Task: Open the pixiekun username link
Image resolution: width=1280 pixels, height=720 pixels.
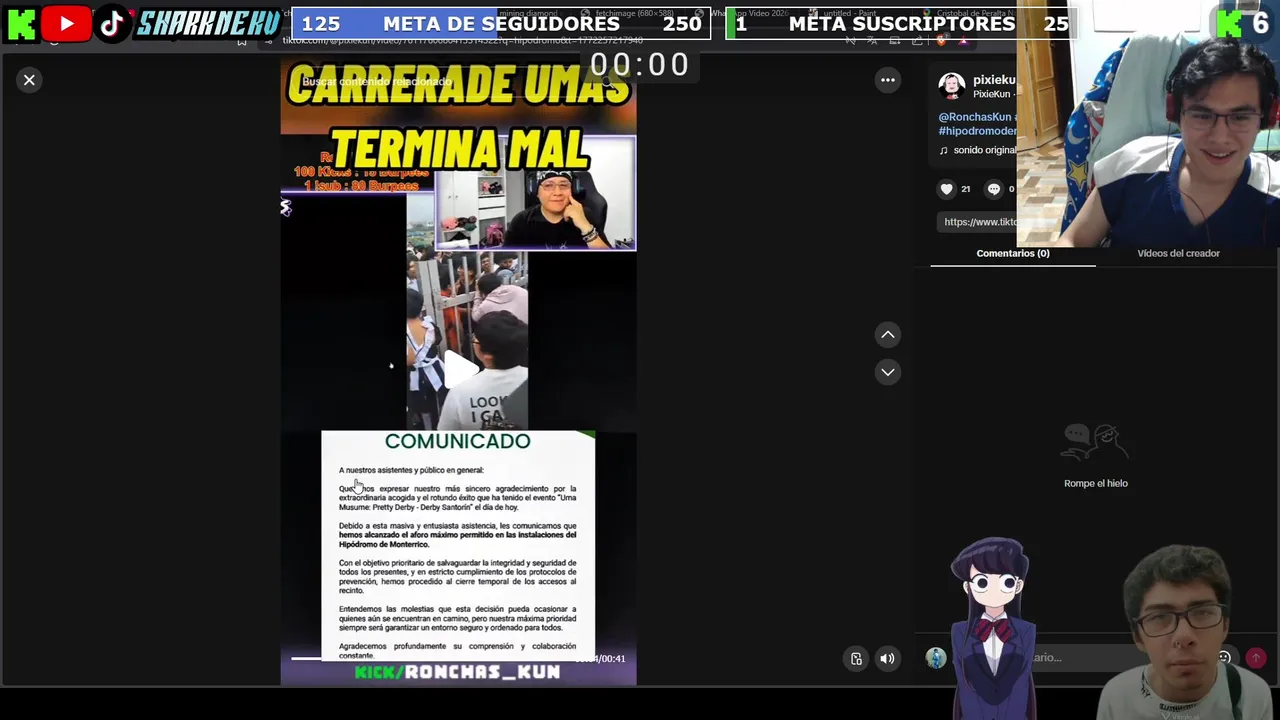Action: [993, 80]
